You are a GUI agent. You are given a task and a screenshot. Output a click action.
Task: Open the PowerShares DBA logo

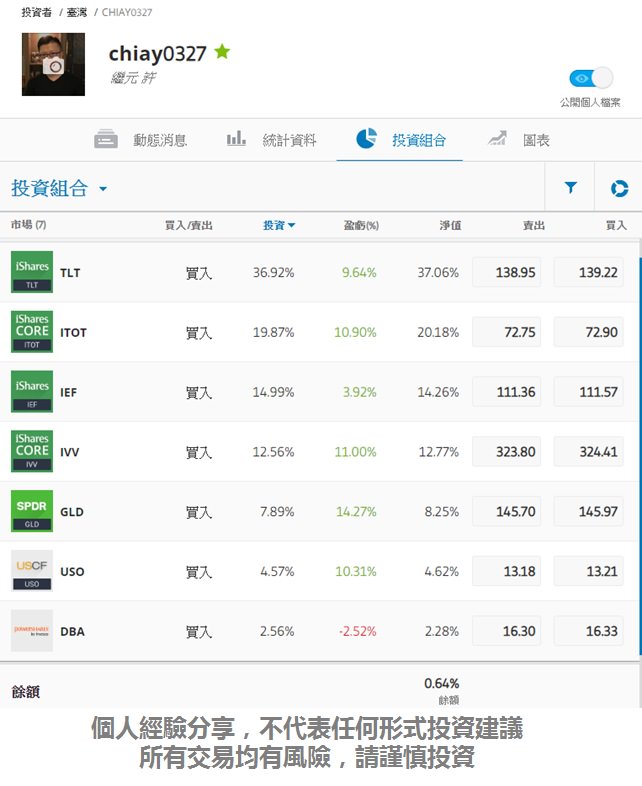click(32, 631)
